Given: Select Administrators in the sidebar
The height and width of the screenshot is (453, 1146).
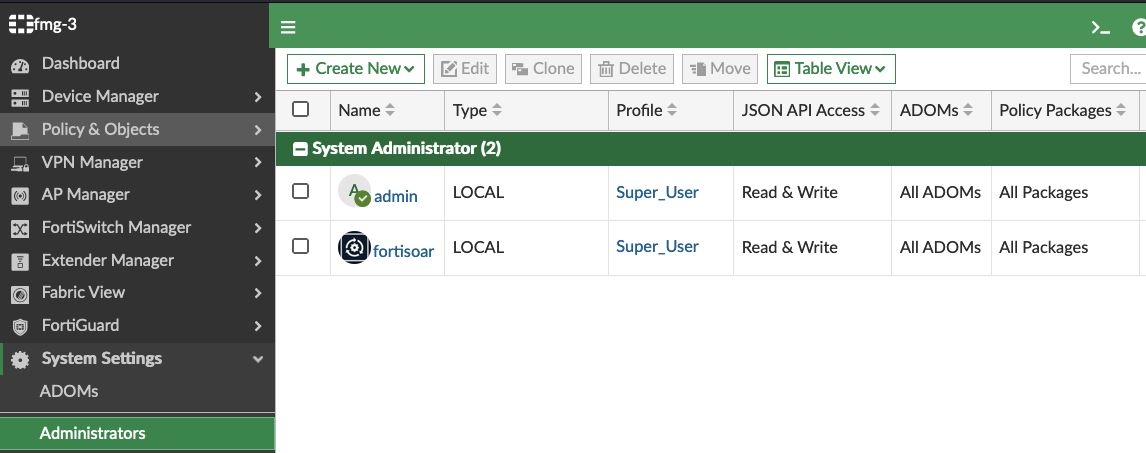Looking at the screenshot, I should pyautogui.click(x=137, y=433).
